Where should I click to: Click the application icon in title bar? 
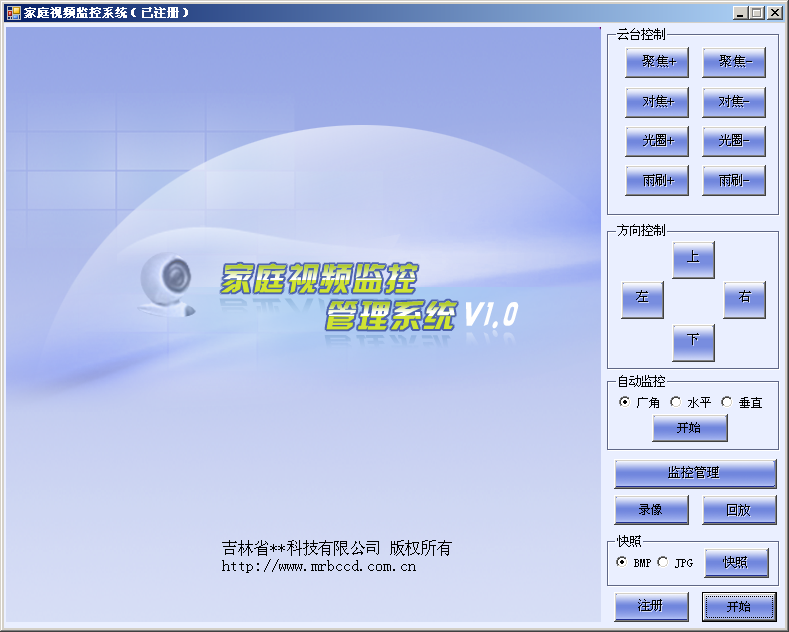tap(13, 13)
